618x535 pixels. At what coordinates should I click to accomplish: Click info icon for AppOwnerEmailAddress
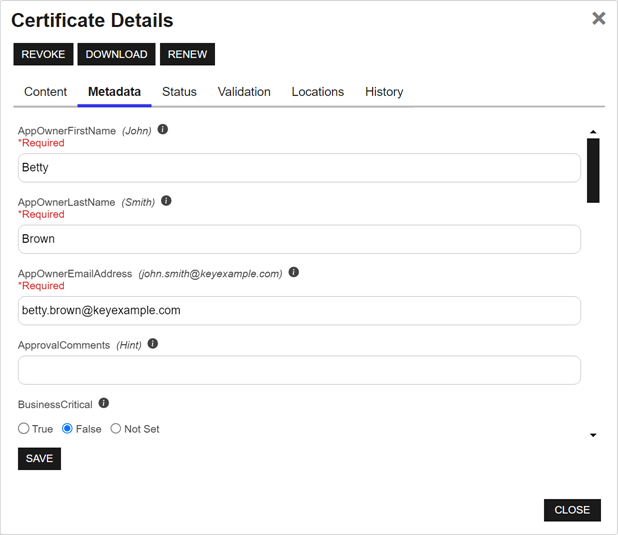point(294,272)
